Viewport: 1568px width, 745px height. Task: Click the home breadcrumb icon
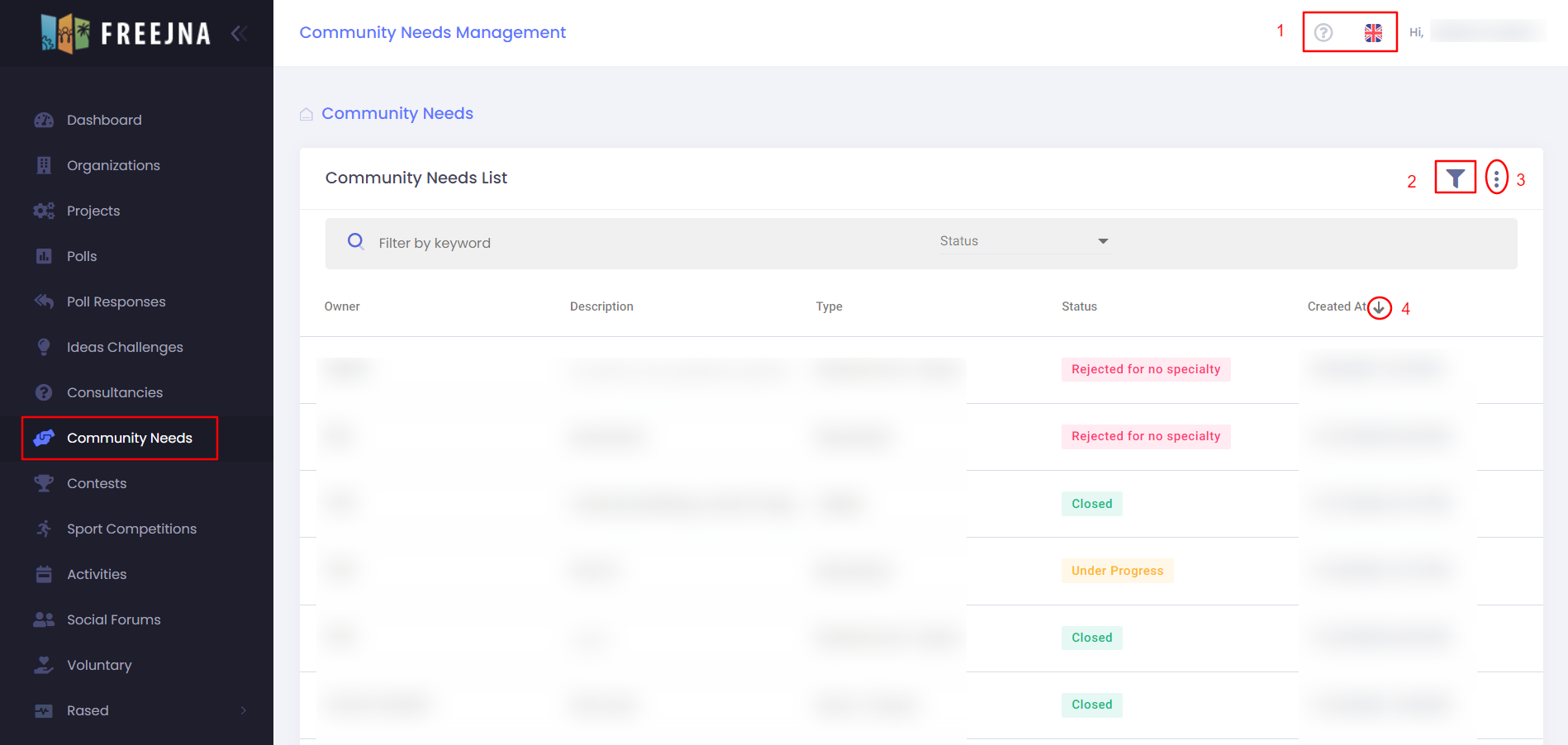(x=306, y=114)
